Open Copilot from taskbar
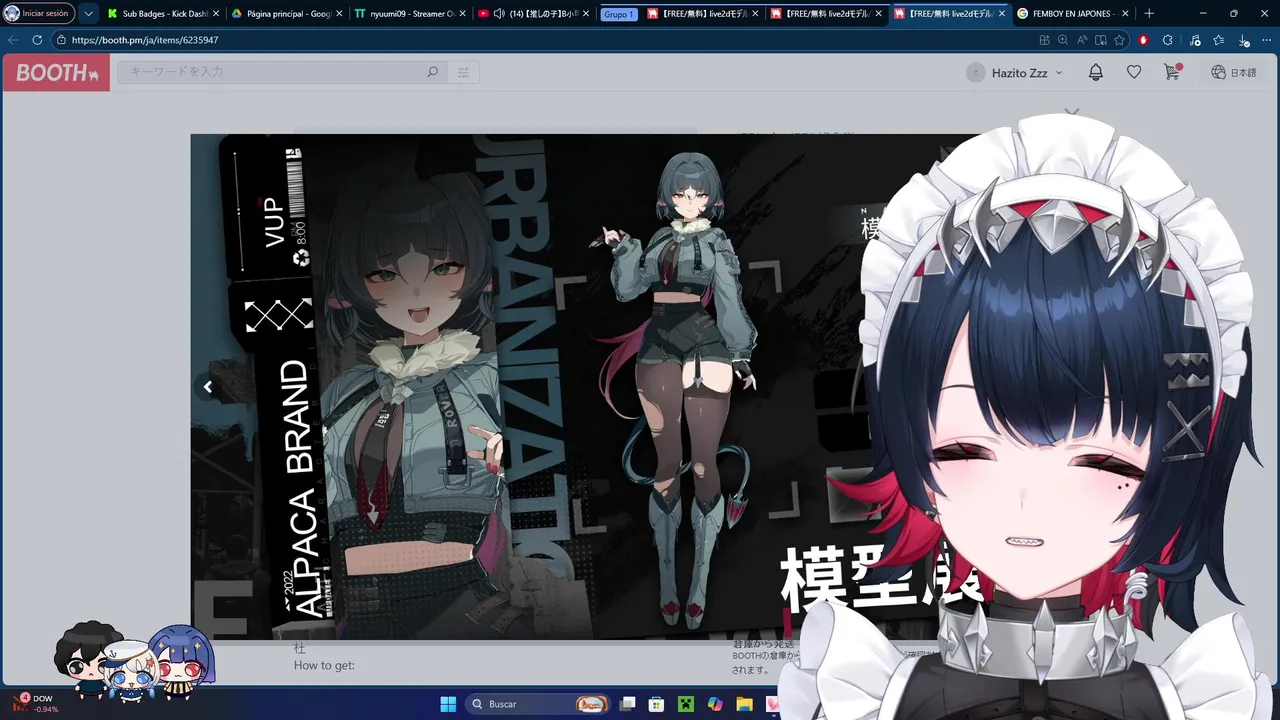This screenshot has height=720, width=1280. pyautogui.click(x=714, y=704)
